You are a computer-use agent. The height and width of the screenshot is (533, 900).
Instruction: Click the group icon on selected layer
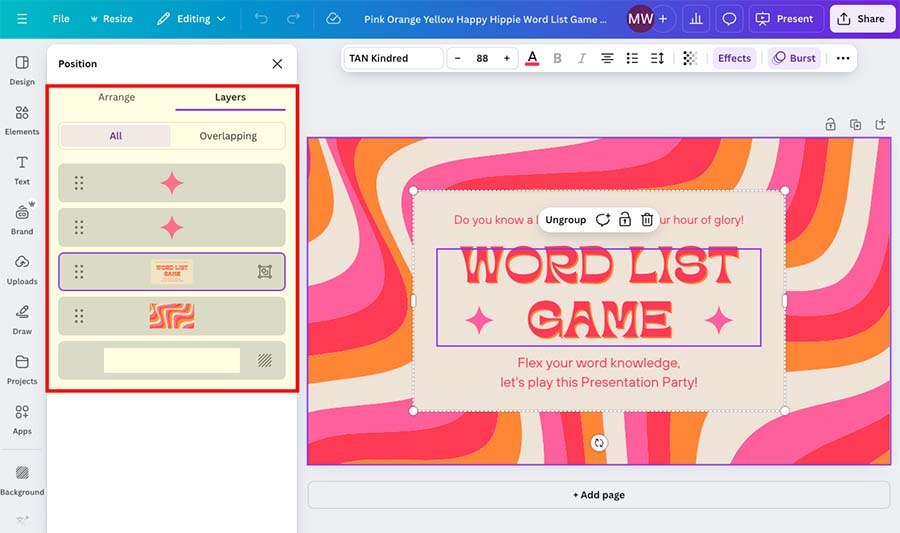(x=265, y=271)
